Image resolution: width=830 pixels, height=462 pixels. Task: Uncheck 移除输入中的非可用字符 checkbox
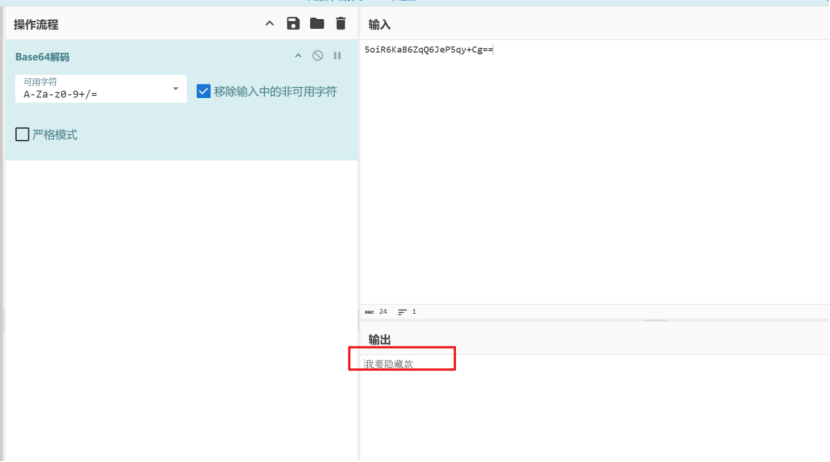coord(204,91)
